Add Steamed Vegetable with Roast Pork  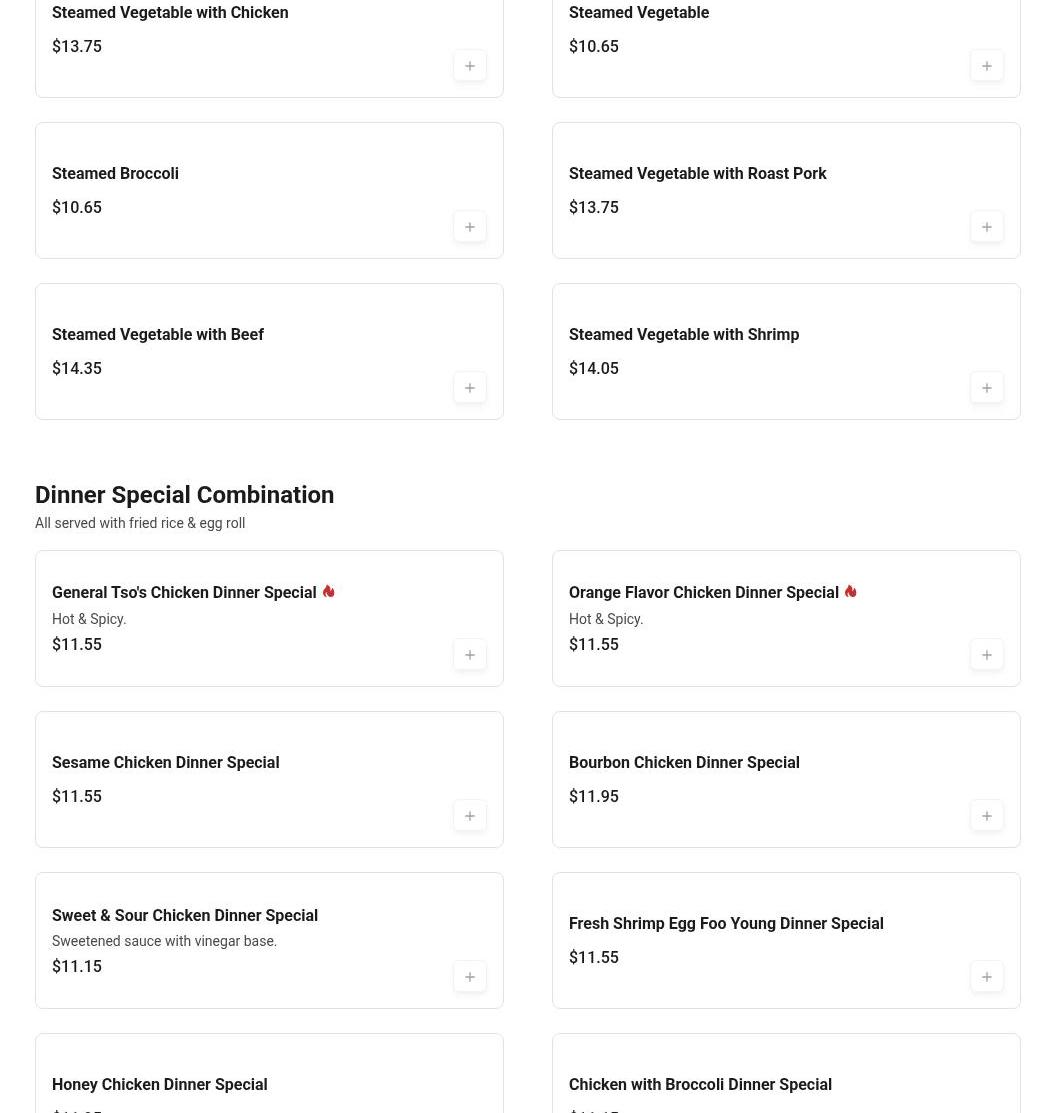coord(987,227)
